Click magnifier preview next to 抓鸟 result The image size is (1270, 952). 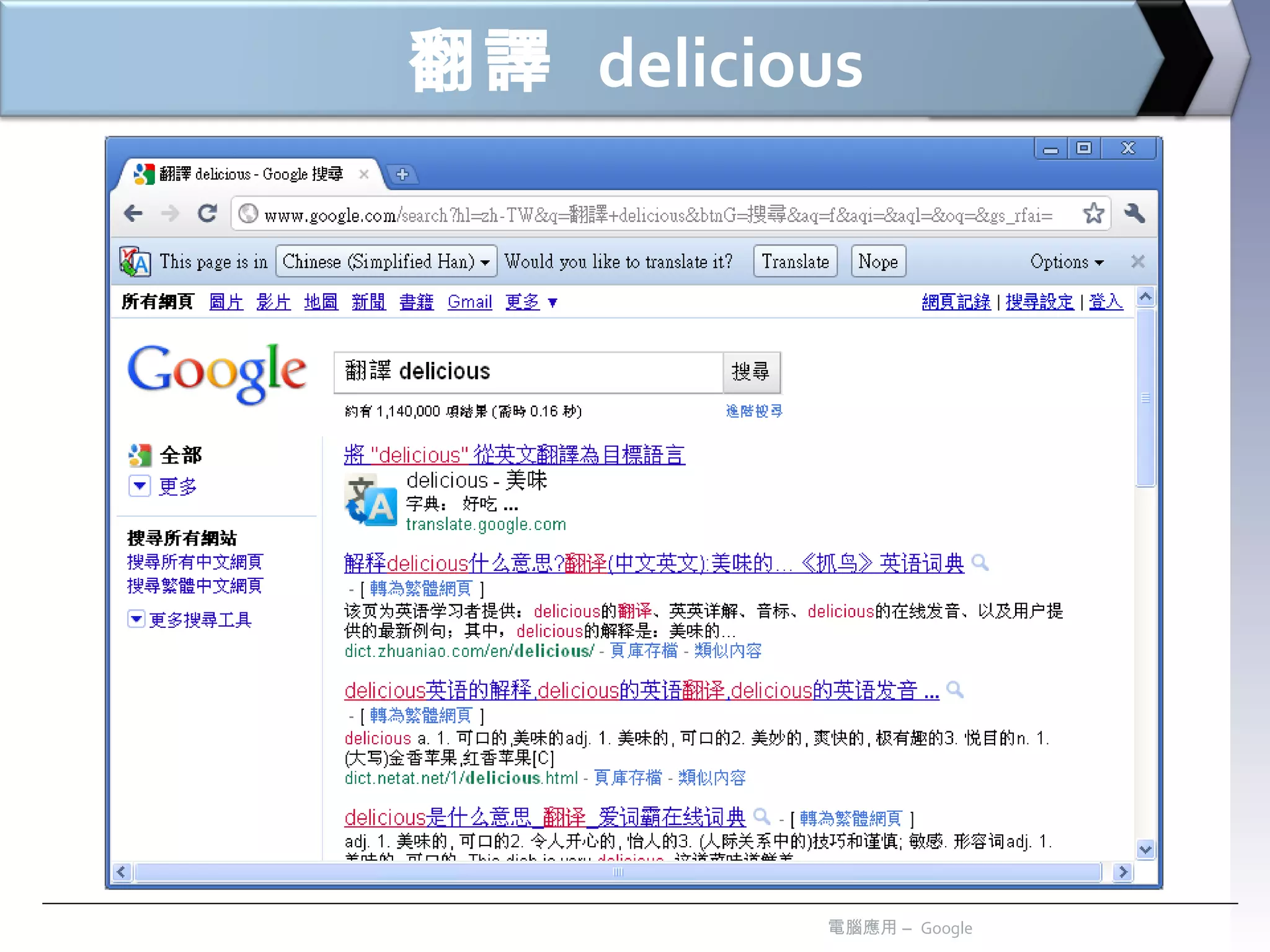click(980, 563)
